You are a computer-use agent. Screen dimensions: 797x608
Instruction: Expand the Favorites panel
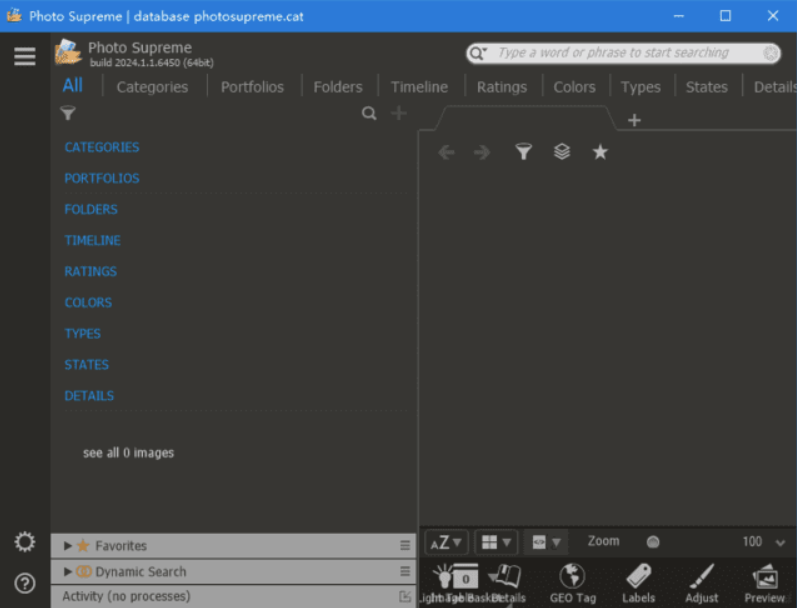tap(68, 545)
